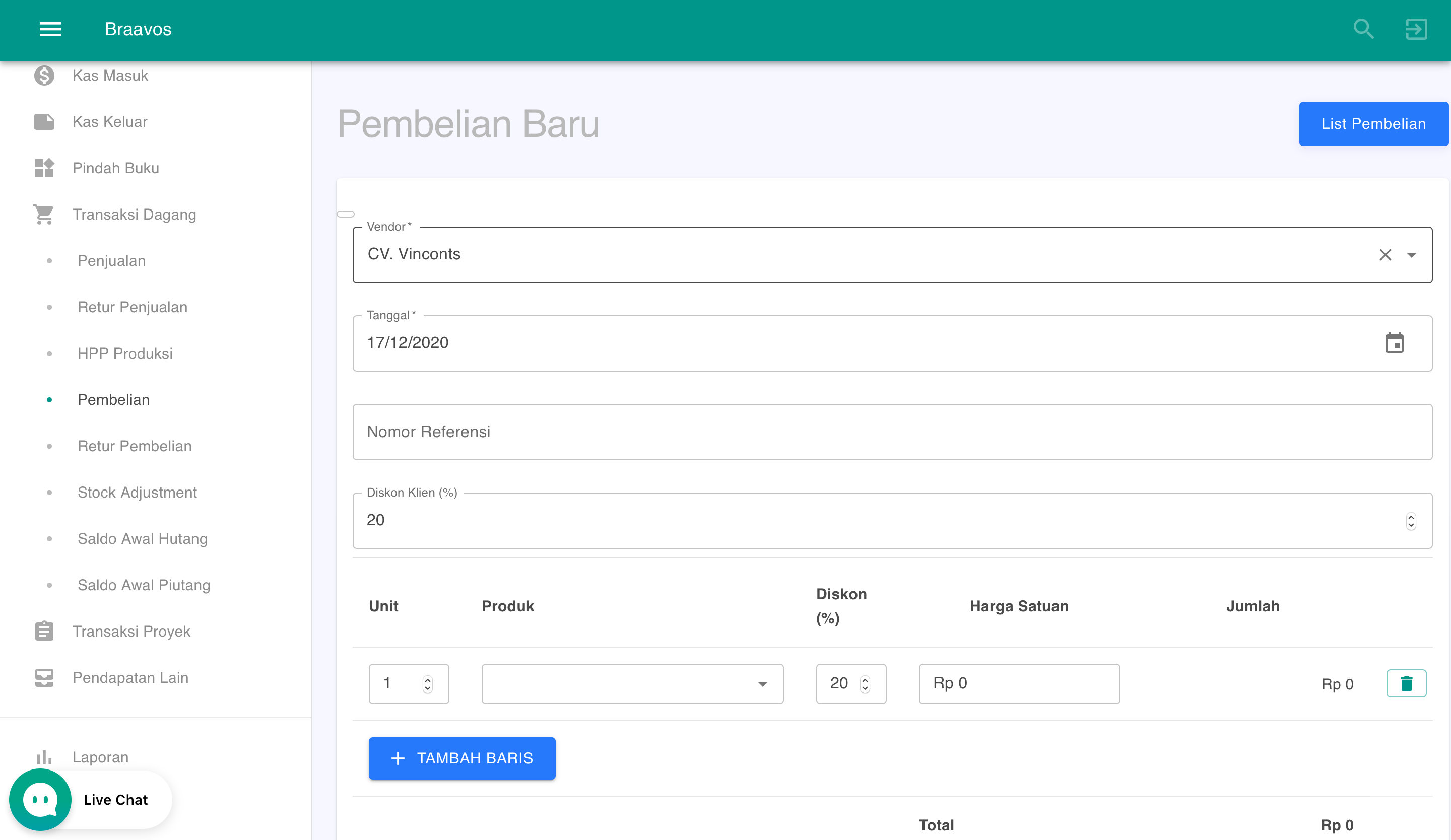Open the date picker calendar icon
Screen dimensions: 1451x840
(x=1395, y=343)
